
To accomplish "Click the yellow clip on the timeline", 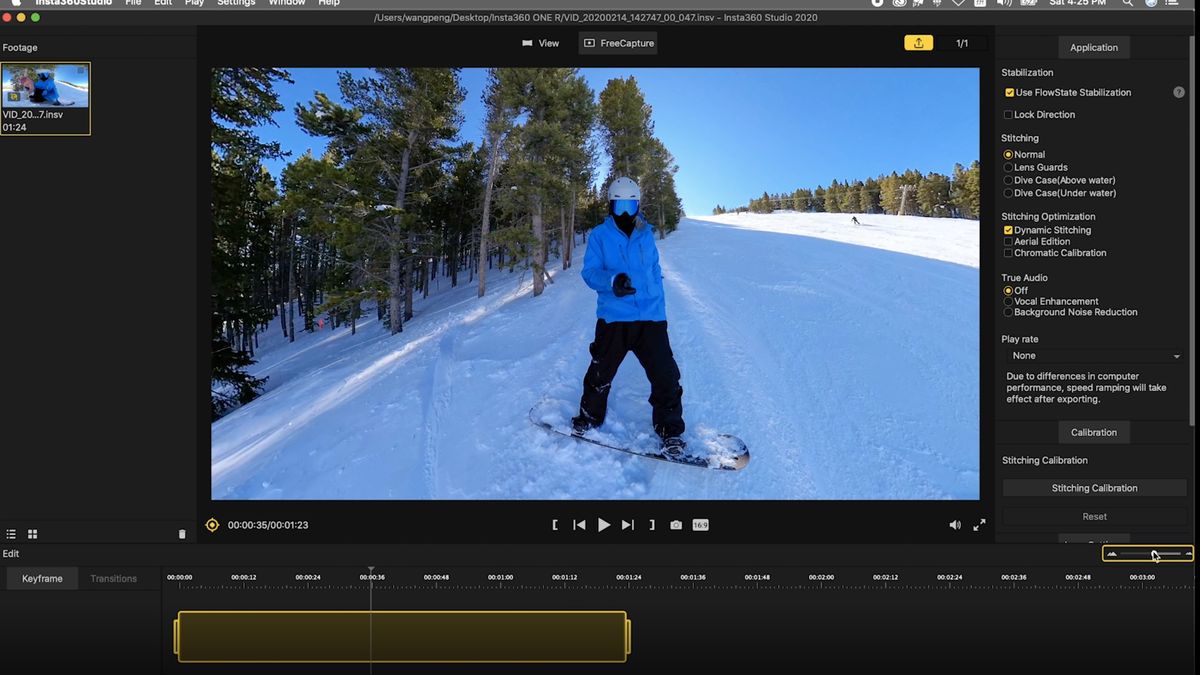I will click(x=402, y=637).
